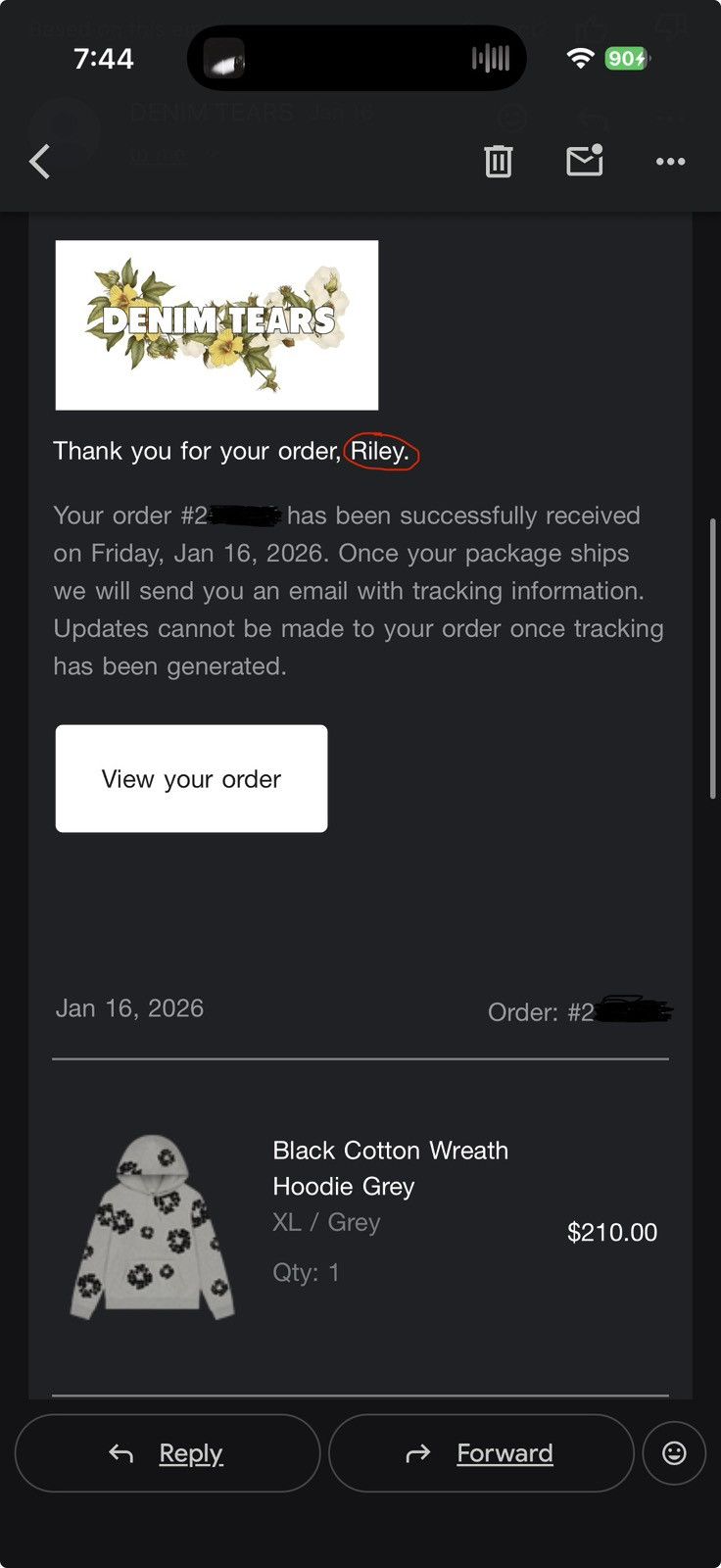Tap the app thumbnail in the Dynamic Island
The image size is (721, 1568).
(223, 60)
